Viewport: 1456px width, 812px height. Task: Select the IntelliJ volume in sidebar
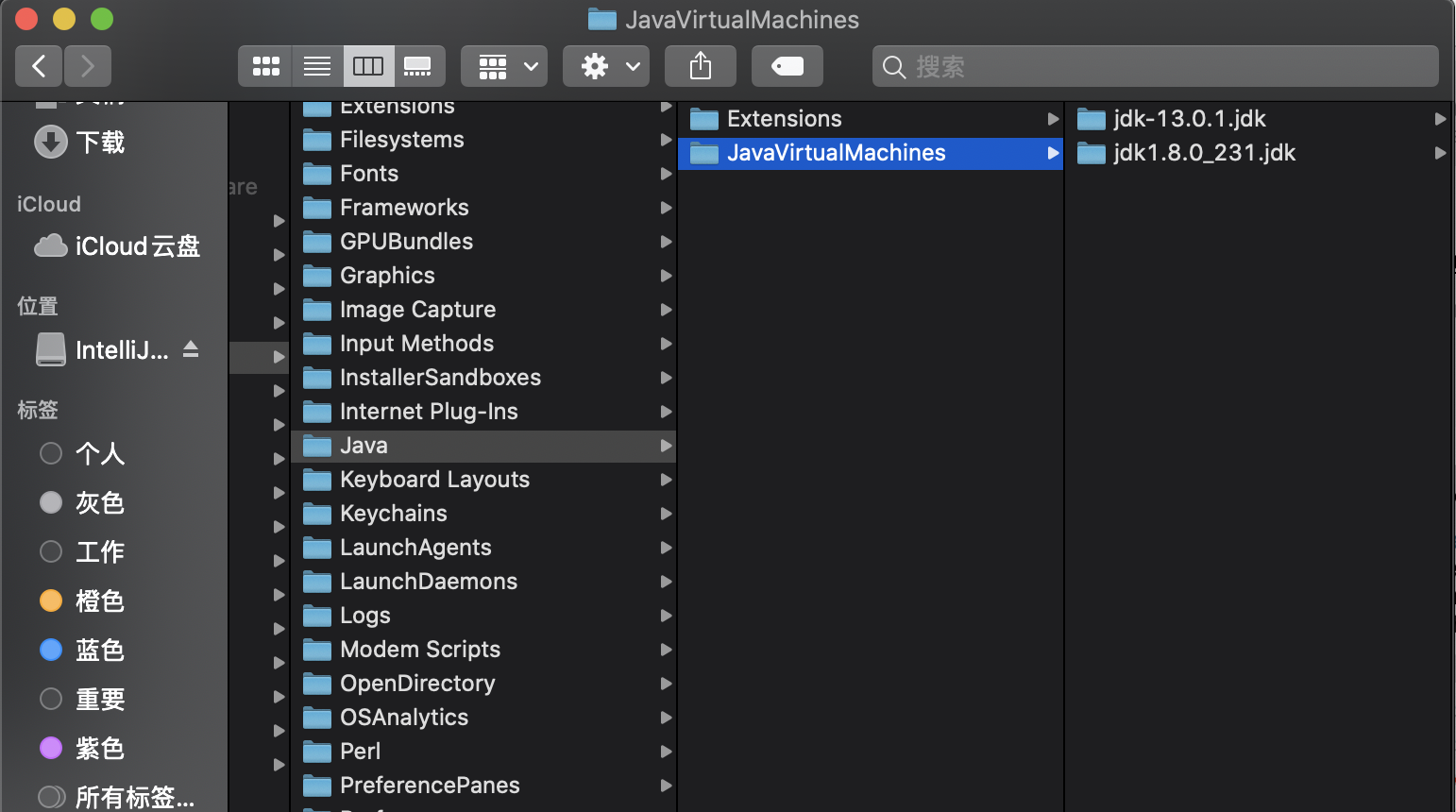[102, 350]
